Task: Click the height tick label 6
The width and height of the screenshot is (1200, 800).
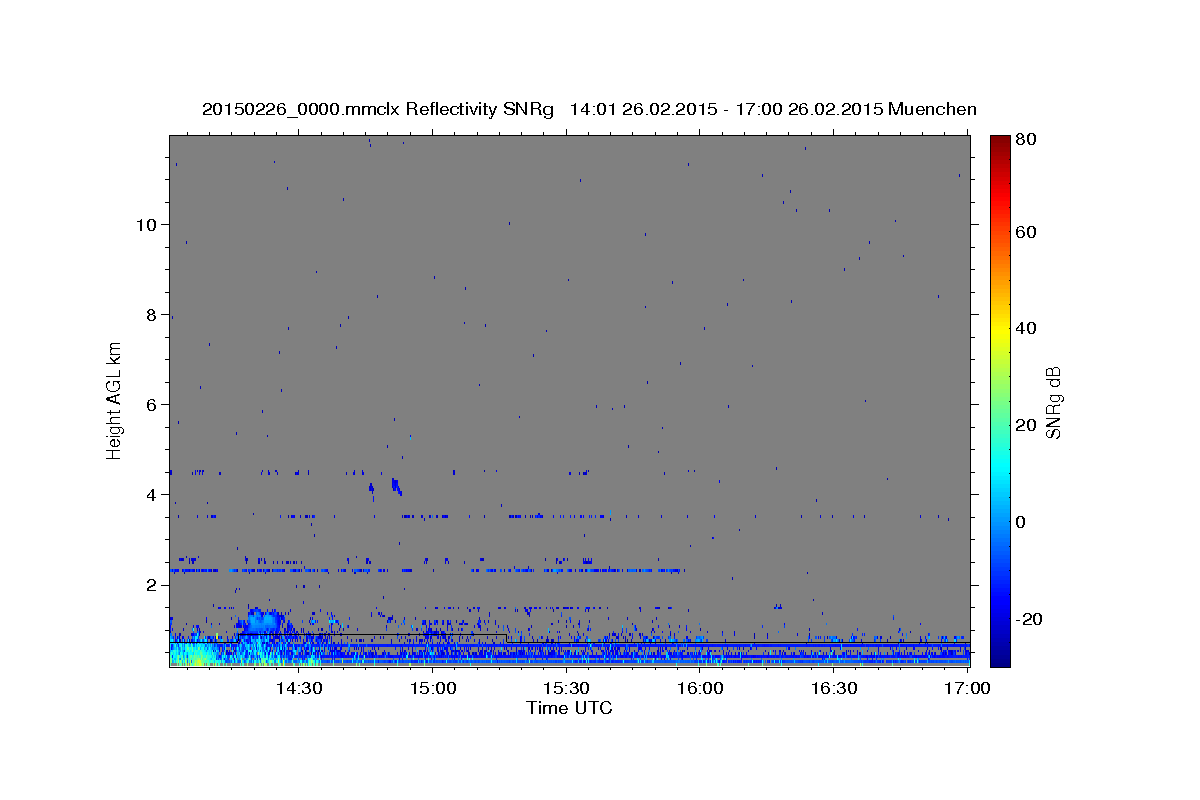Action: pos(149,404)
